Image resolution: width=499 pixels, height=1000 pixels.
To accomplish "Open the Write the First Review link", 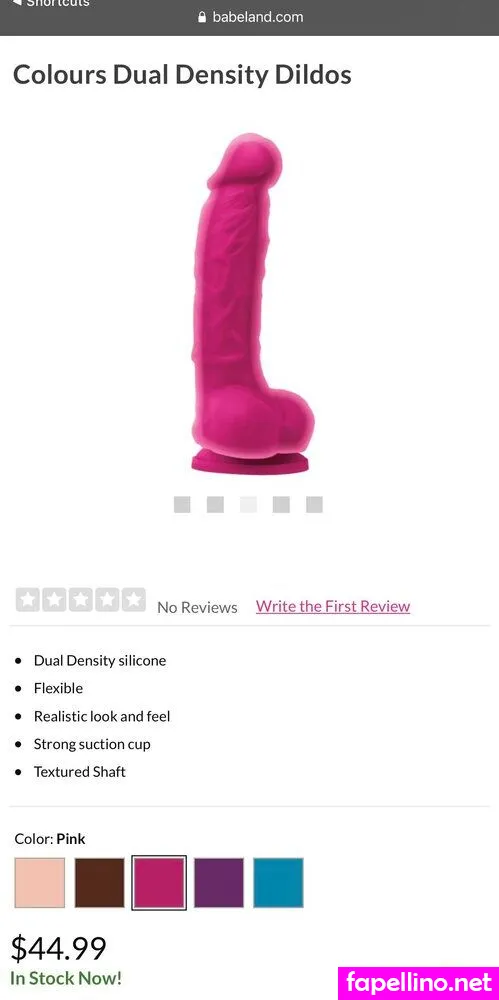I will [x=333, y=607].
